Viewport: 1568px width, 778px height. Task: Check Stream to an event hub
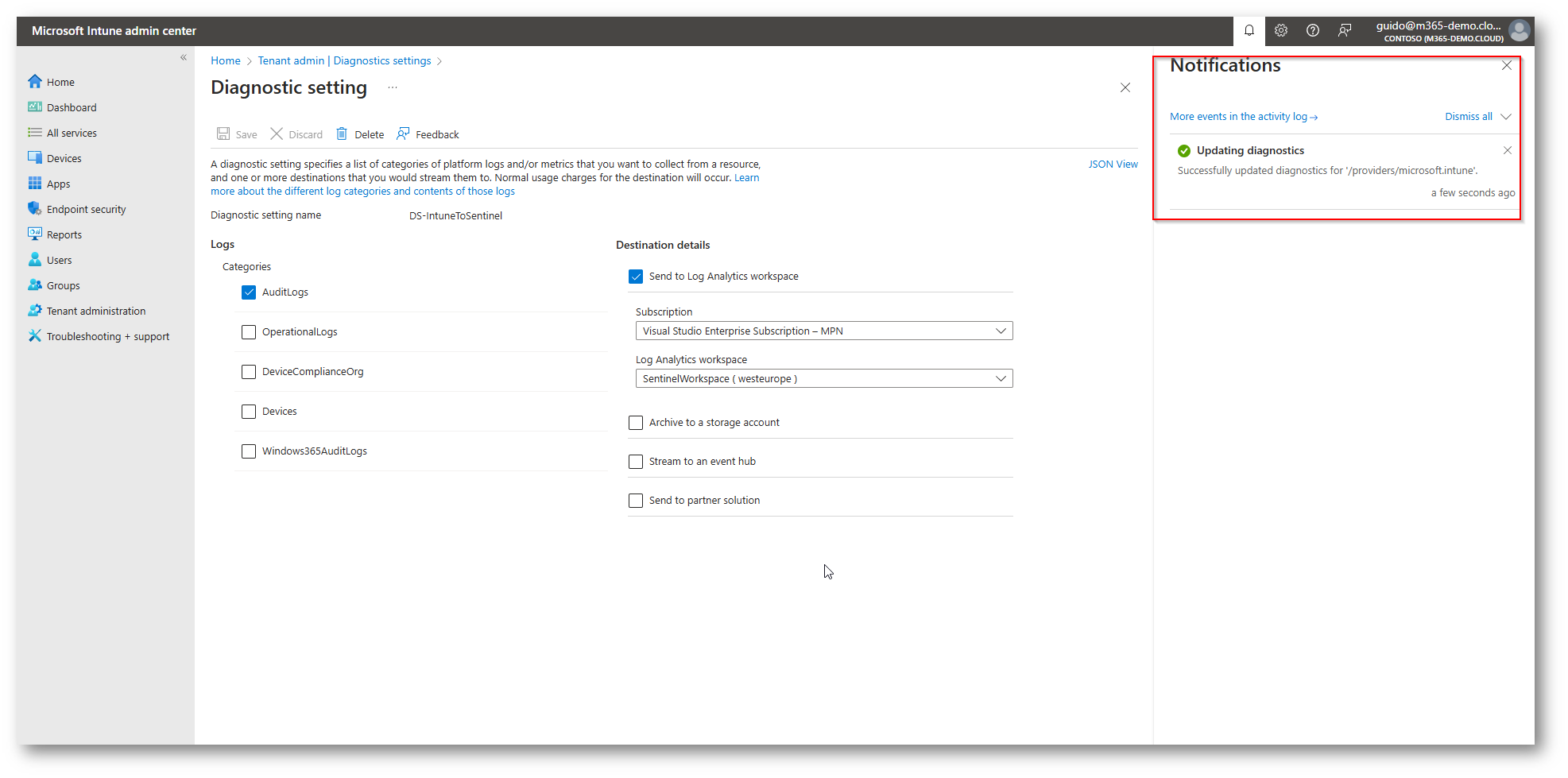point(636,461)
